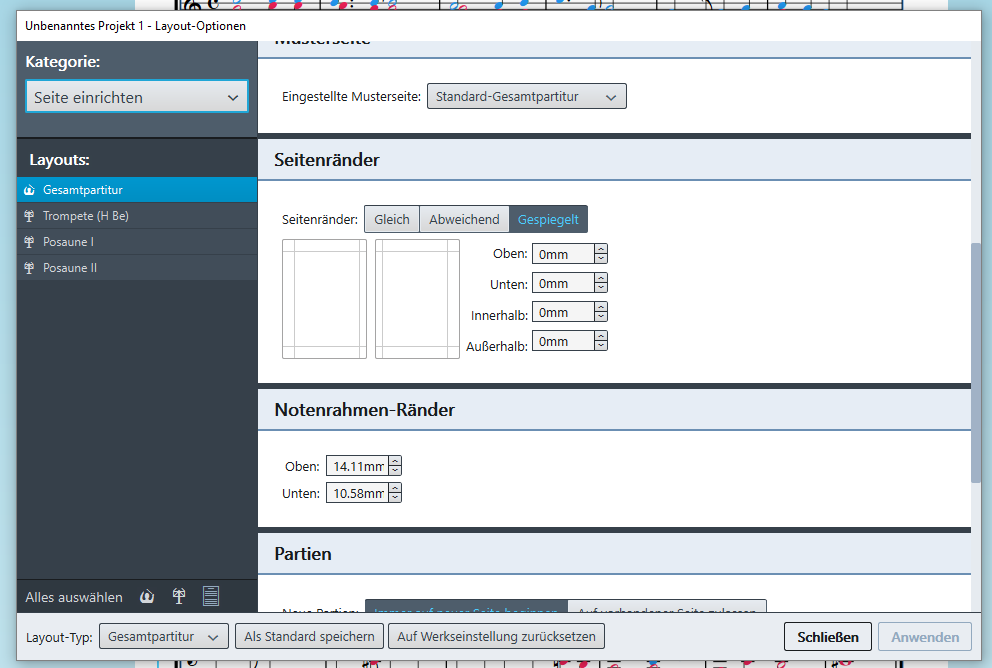Select the Gesamtpartitur layout row
Viewport: 992px width, 668px height.
137,190
